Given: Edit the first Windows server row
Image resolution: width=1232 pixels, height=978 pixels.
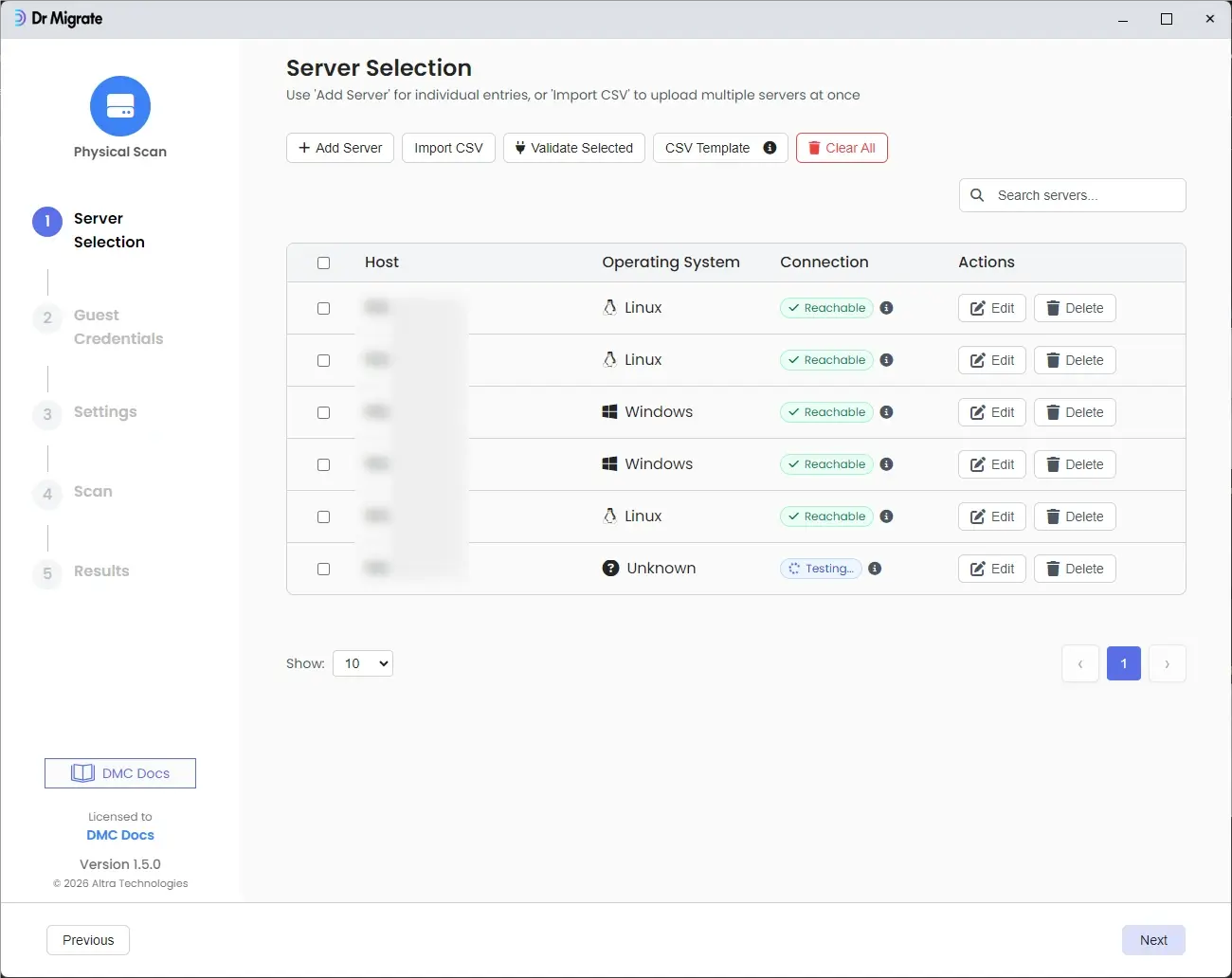Looking at the screenshot, I should [x=992, y=412].
